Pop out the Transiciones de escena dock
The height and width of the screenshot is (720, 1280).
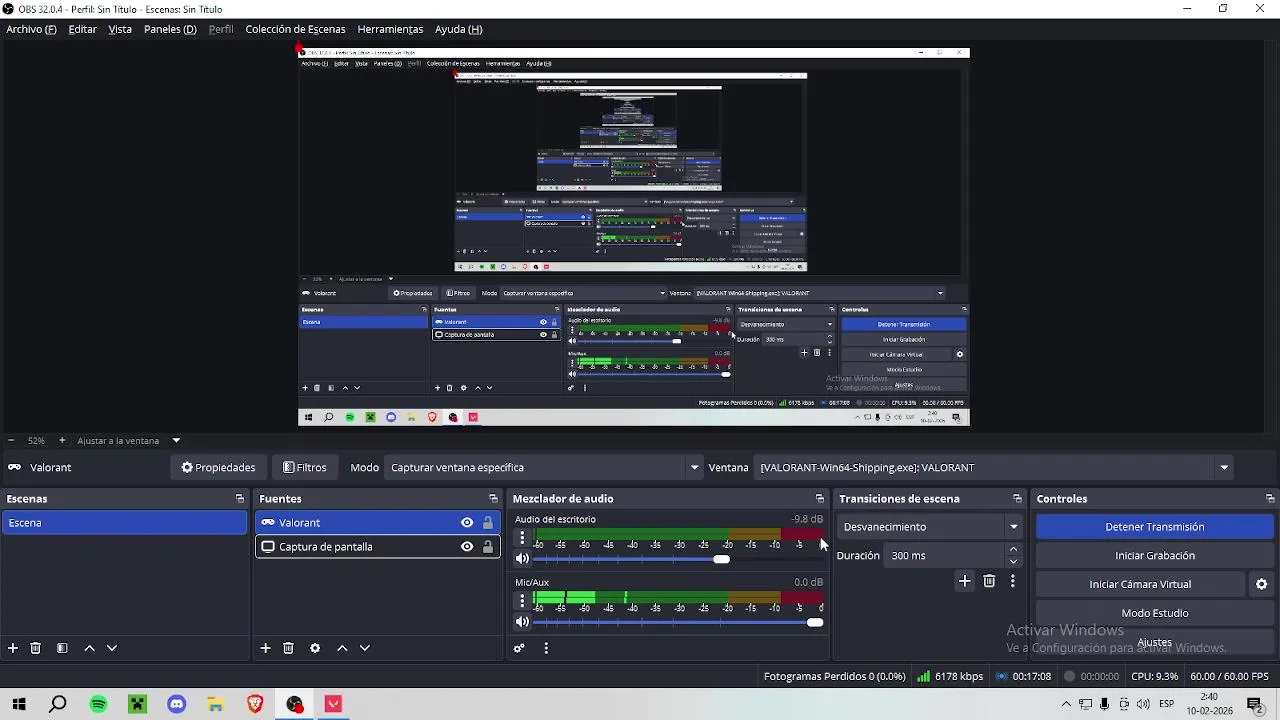pos(1017,499)
